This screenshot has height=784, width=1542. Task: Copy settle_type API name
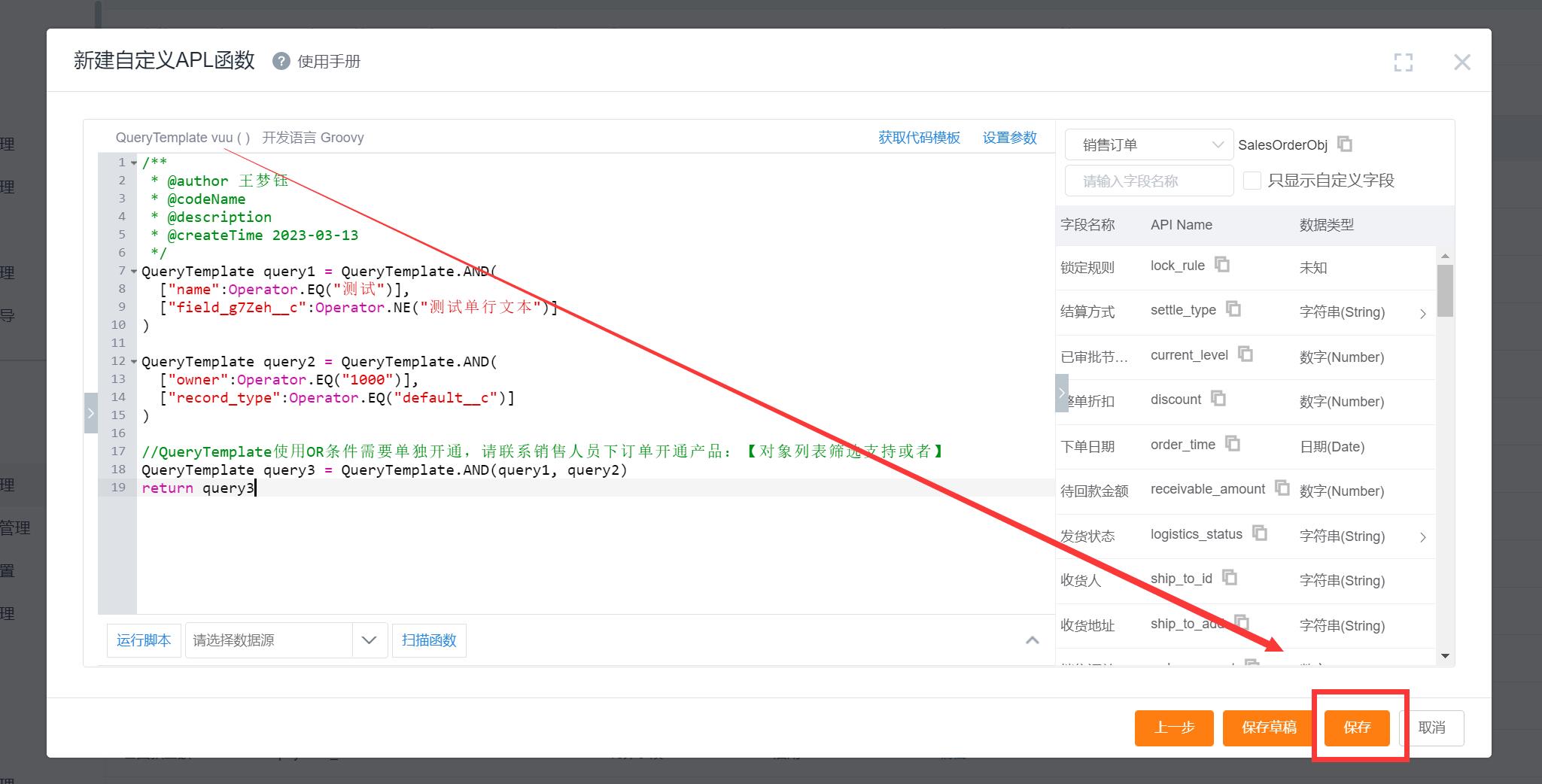click(x=1233, y=308)
